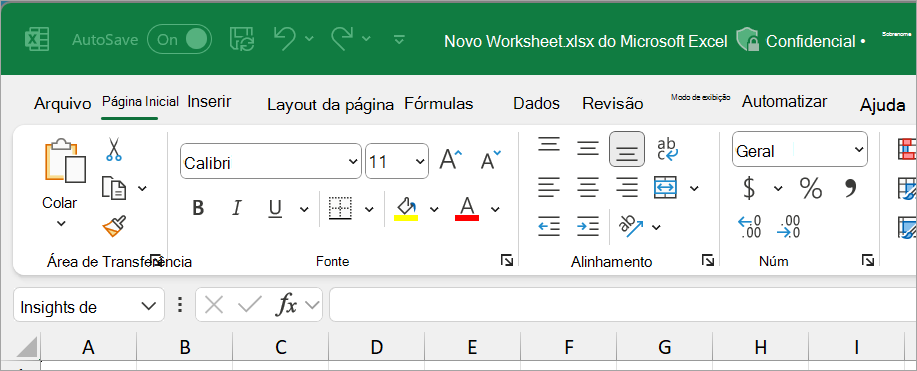Switch to the Inserir tab

coord(209,101)
